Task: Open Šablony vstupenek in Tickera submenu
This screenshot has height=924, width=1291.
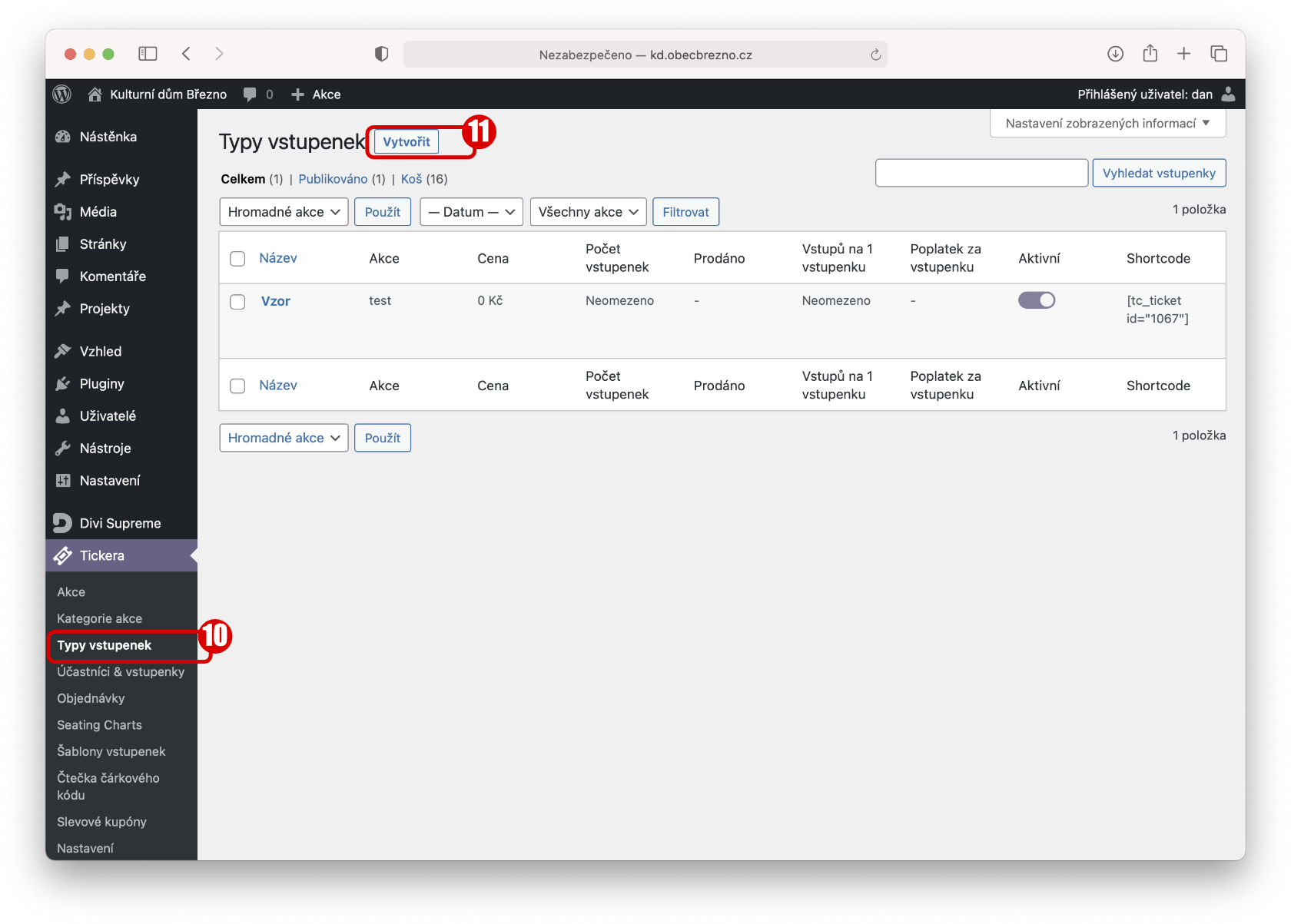Action: [111, 751]
